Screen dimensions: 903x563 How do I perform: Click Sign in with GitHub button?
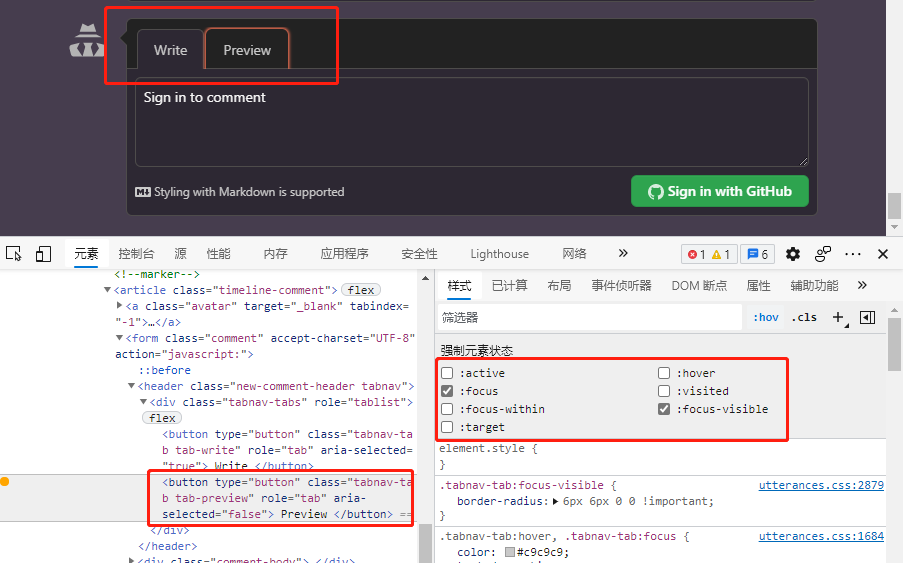[720, 191]
